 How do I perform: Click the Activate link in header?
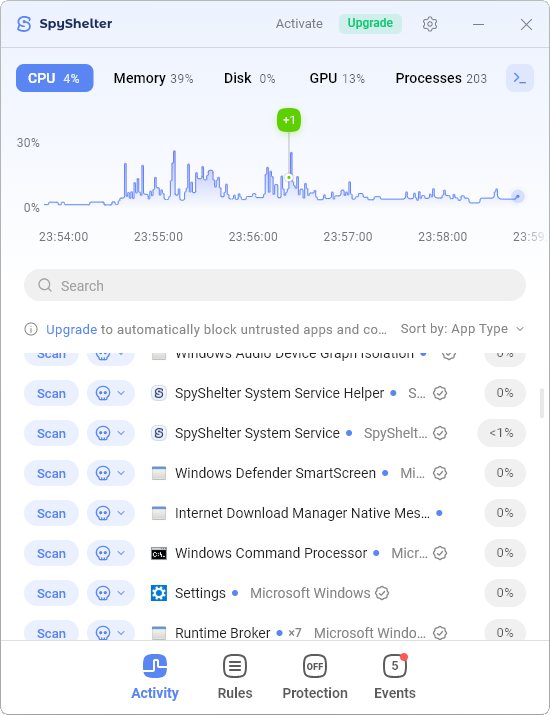tap(299, 24)
